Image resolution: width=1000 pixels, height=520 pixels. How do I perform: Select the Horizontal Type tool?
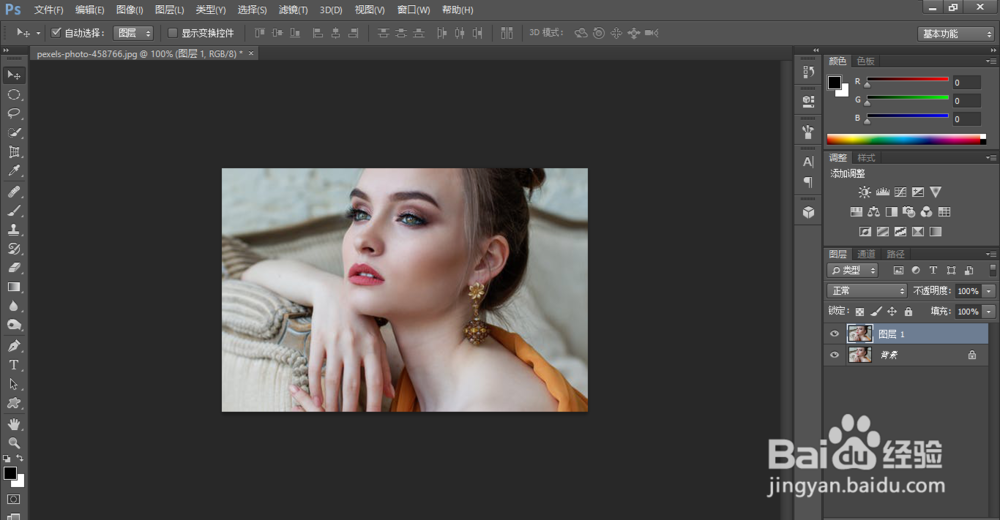tap(14, 365)
